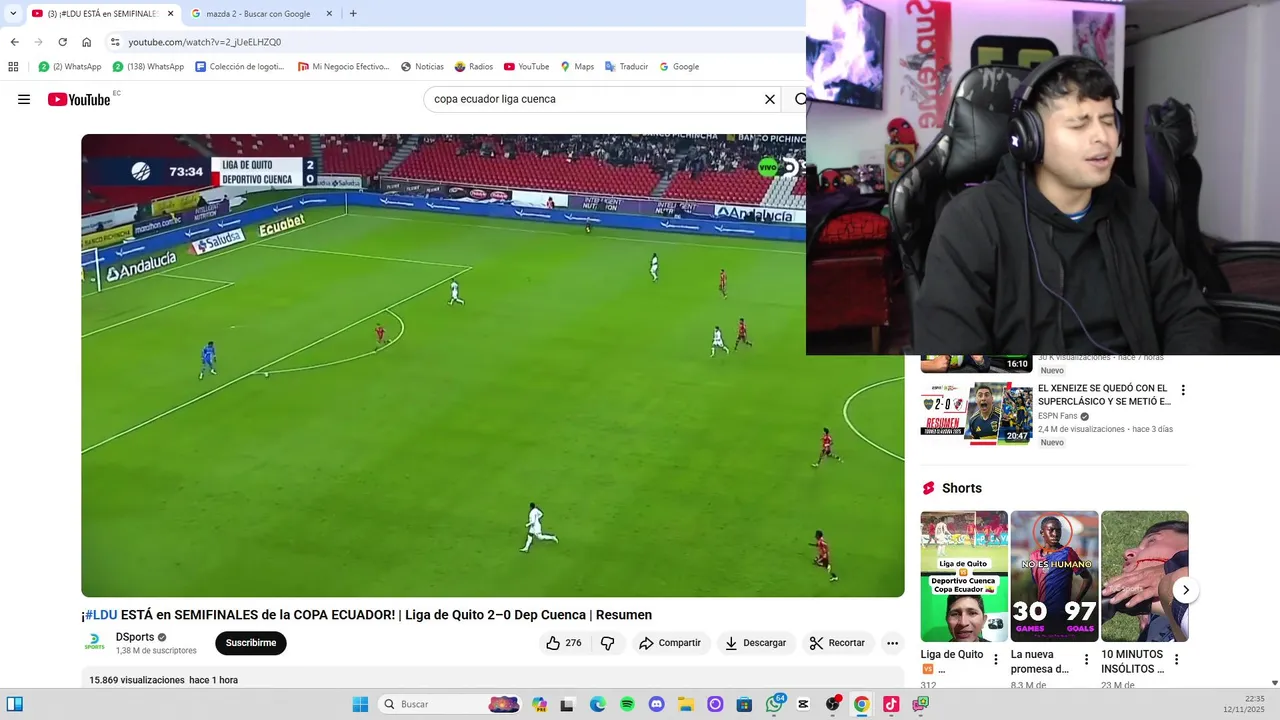1280x720 pixels.
Task: Open the DSports channel name link
Action: (135, 637)
